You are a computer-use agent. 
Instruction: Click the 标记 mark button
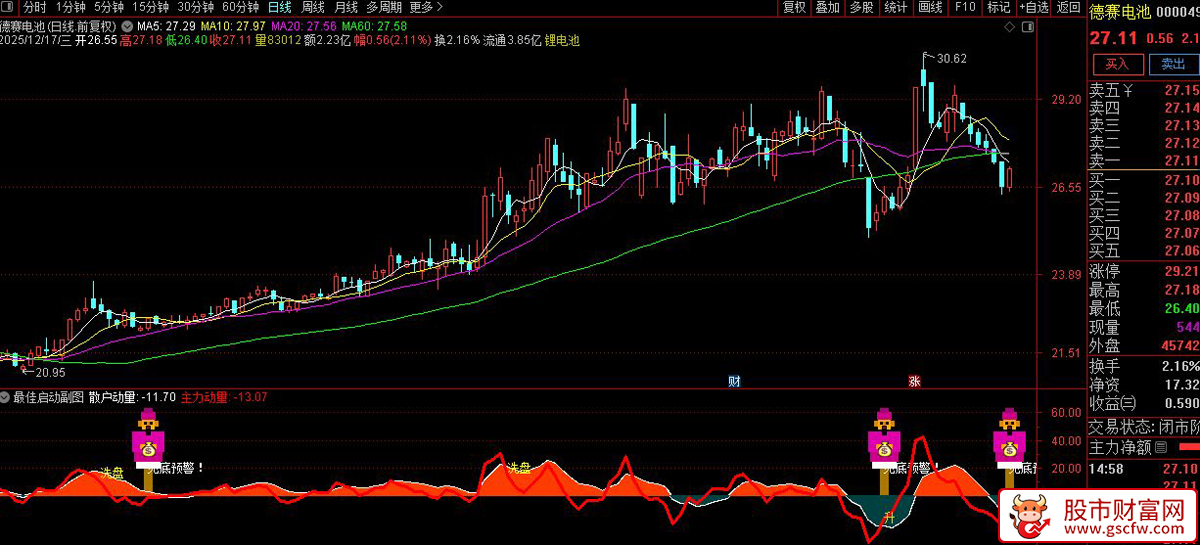(998, 7)
